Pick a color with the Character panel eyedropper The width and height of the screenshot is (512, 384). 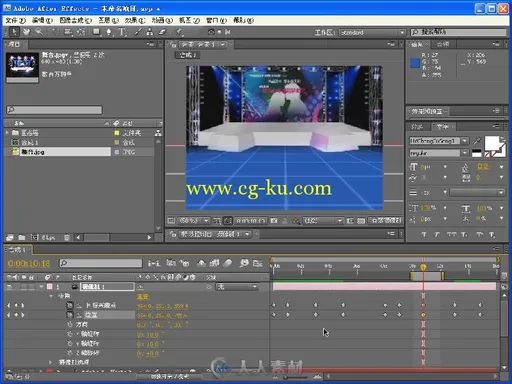point(477,141)
